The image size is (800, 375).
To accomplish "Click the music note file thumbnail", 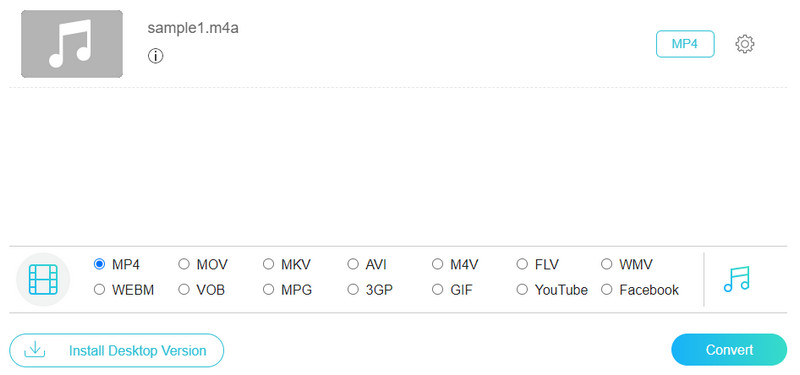I will point(72,44).
